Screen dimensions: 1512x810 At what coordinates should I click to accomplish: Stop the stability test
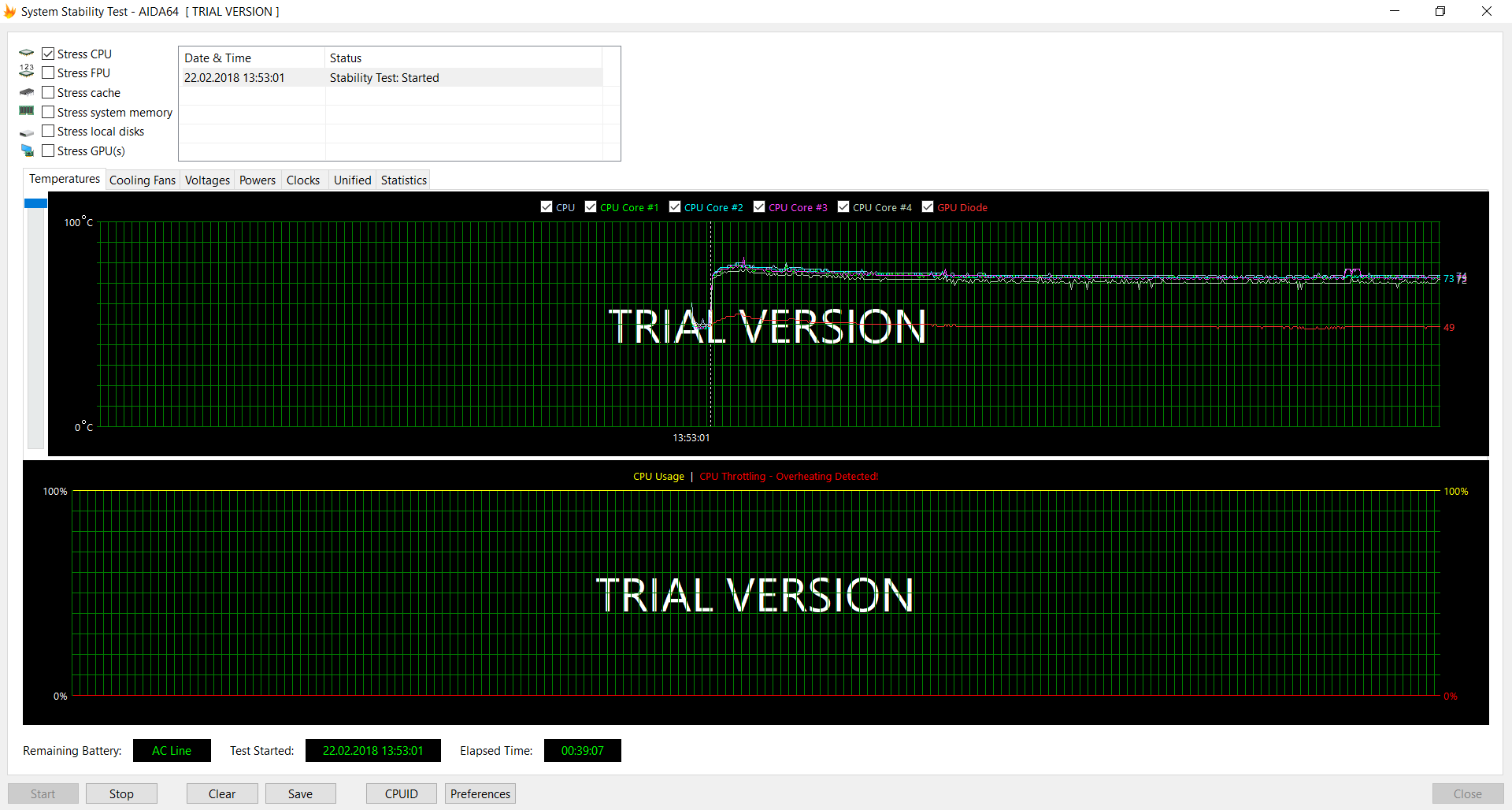pyautogui.click(x=121, y=793)
